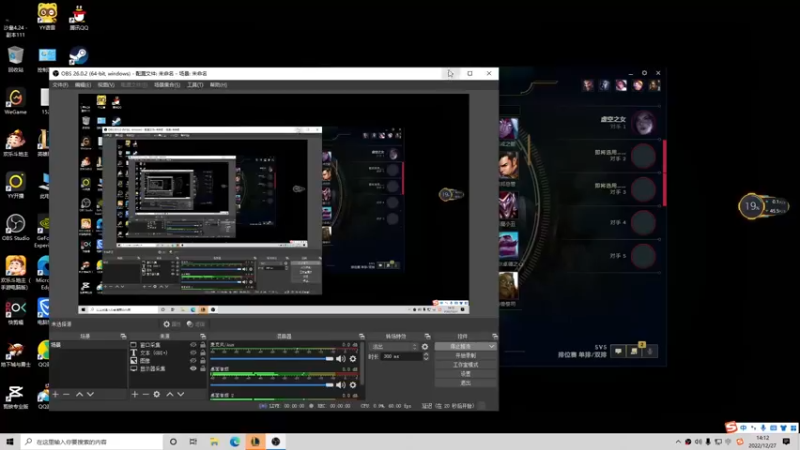Open the 回收站 recycle bin icon
800x450 pixels.
pos(15,59)
